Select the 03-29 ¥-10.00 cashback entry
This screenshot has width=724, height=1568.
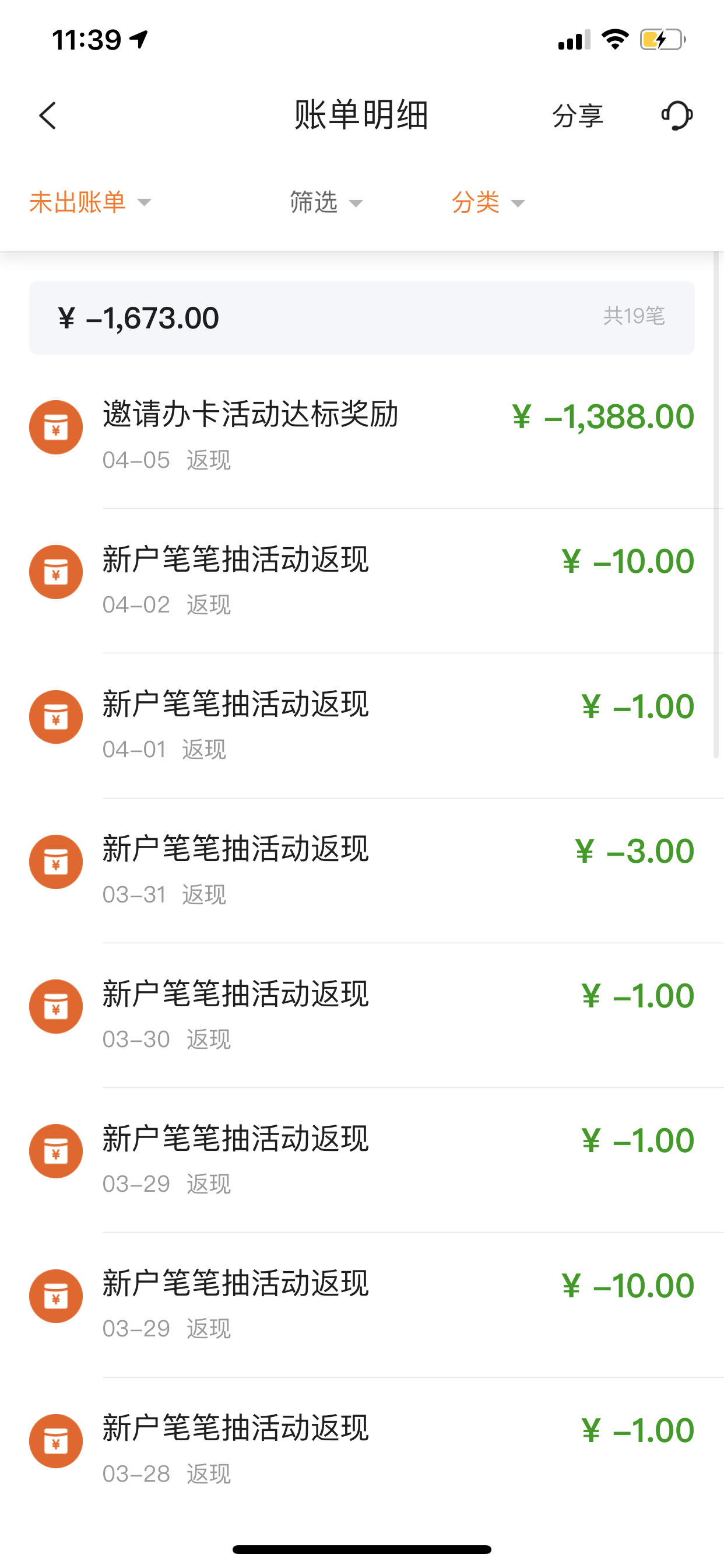pyautogui.click(x=362, y=1305)
